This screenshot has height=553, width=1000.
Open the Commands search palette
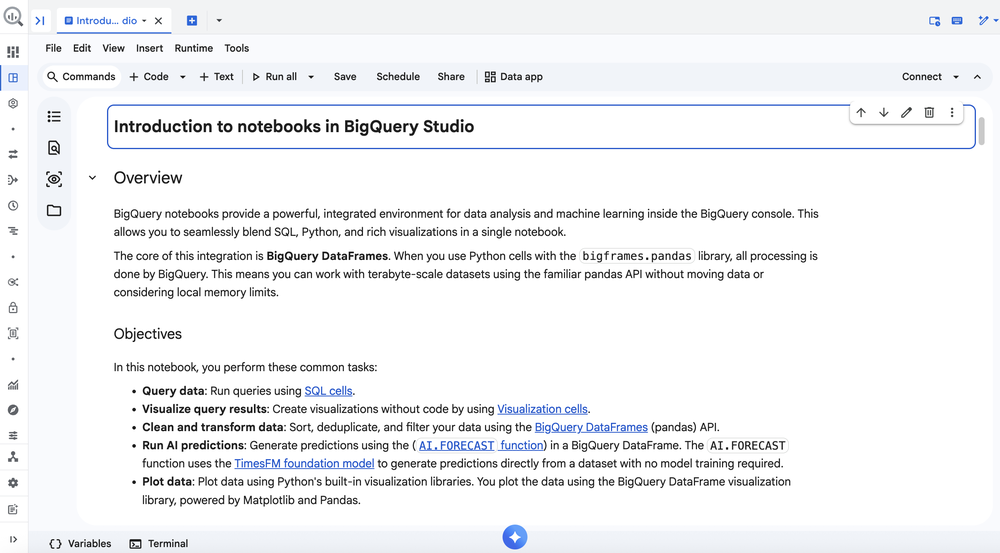[x=81, y=77]
